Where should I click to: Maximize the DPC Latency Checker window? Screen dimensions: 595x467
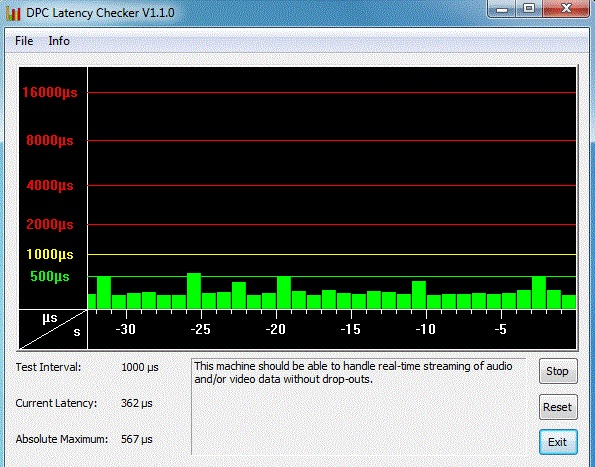(x=529, y=9)
